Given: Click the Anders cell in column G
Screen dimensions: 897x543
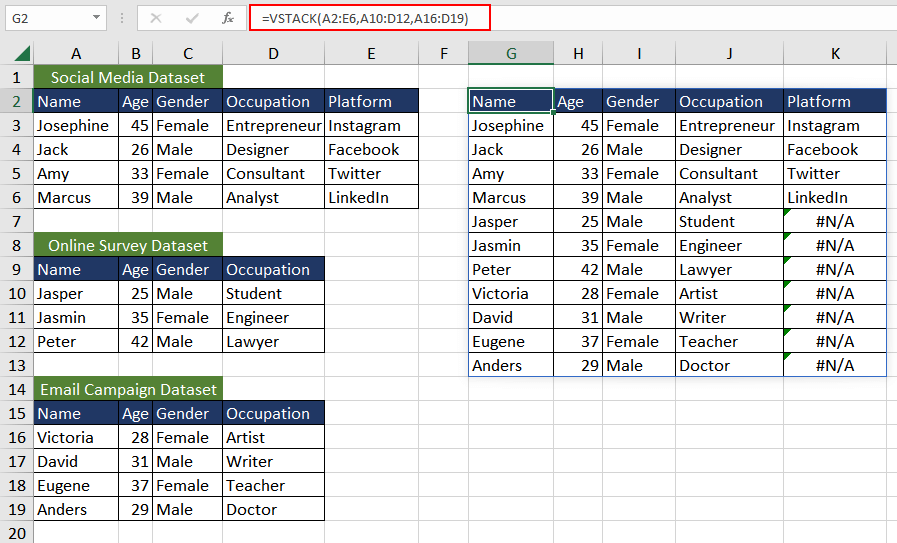Looking at the screenshot, I should (x=510, y=365).
